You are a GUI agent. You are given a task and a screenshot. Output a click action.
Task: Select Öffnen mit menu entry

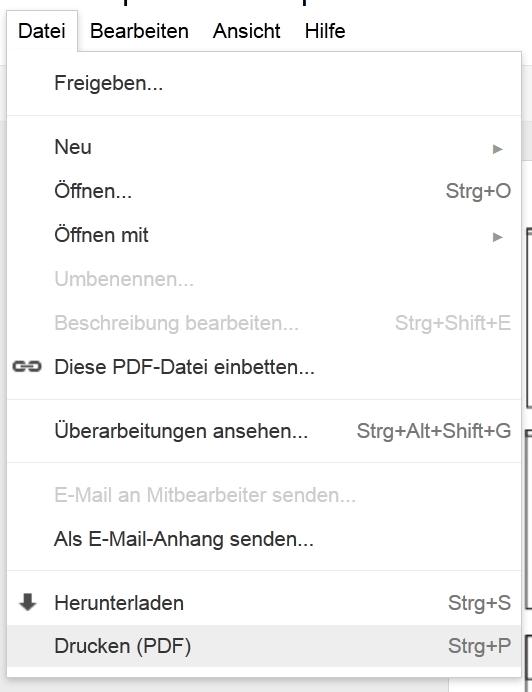pyautogui.click(x=264, y=235)
